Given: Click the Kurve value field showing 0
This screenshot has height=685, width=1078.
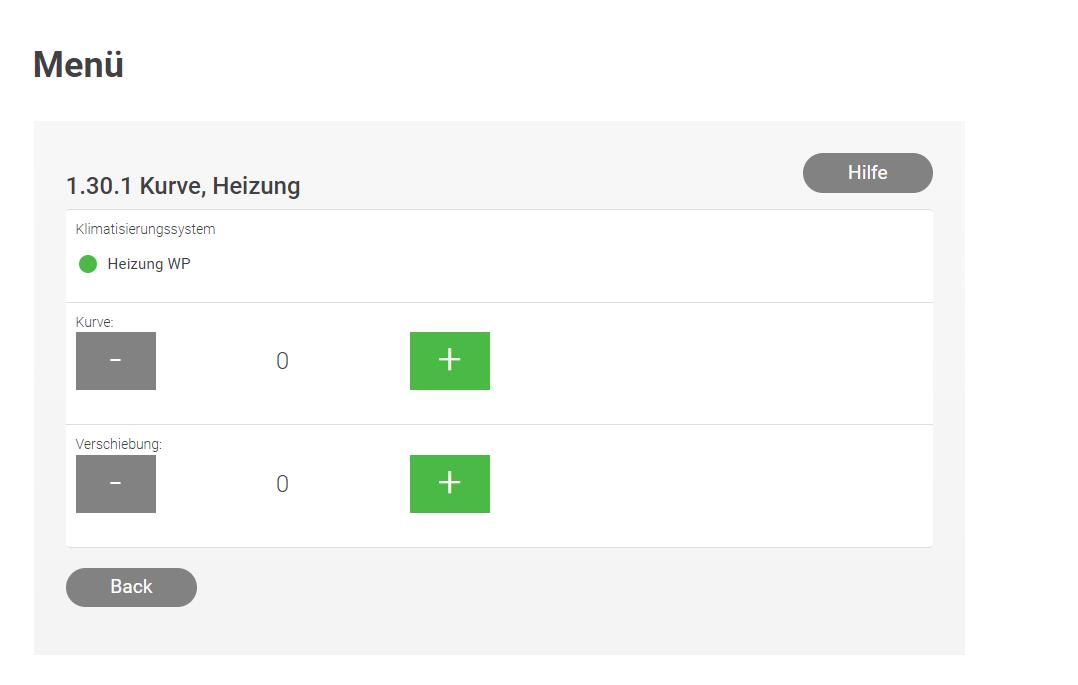Looking at the screenshot, I should pos(283,360).
